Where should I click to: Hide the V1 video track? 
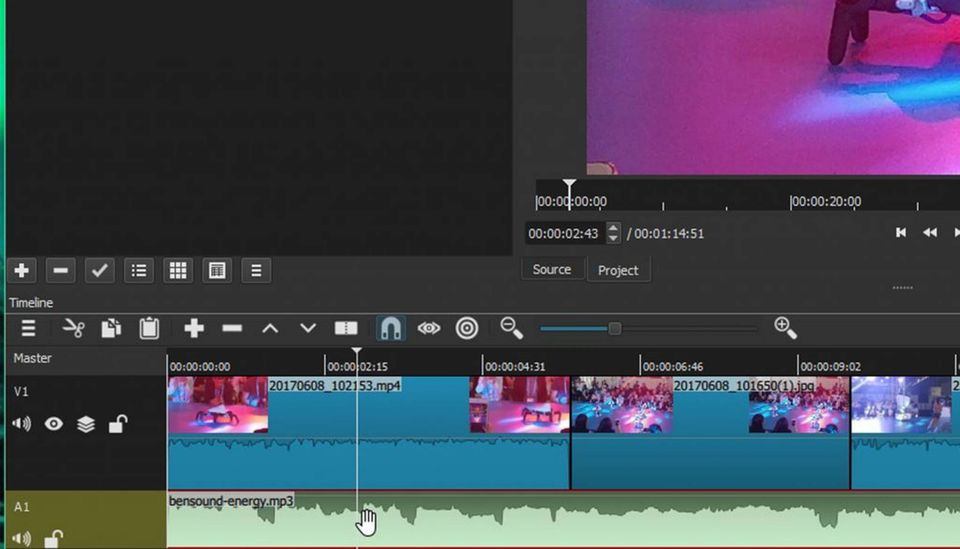(54, 424)
